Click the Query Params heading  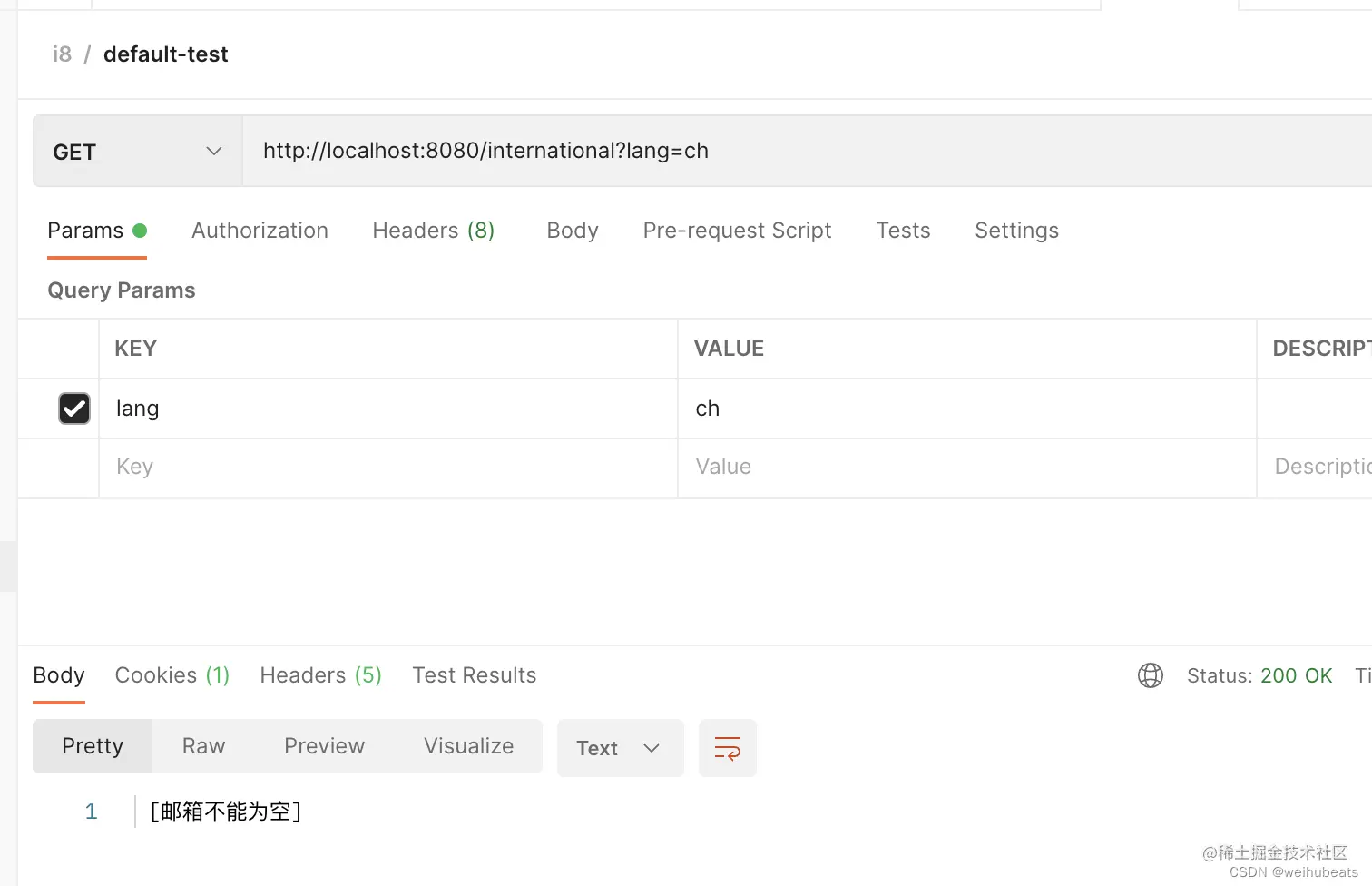click(x=122, y=290)
